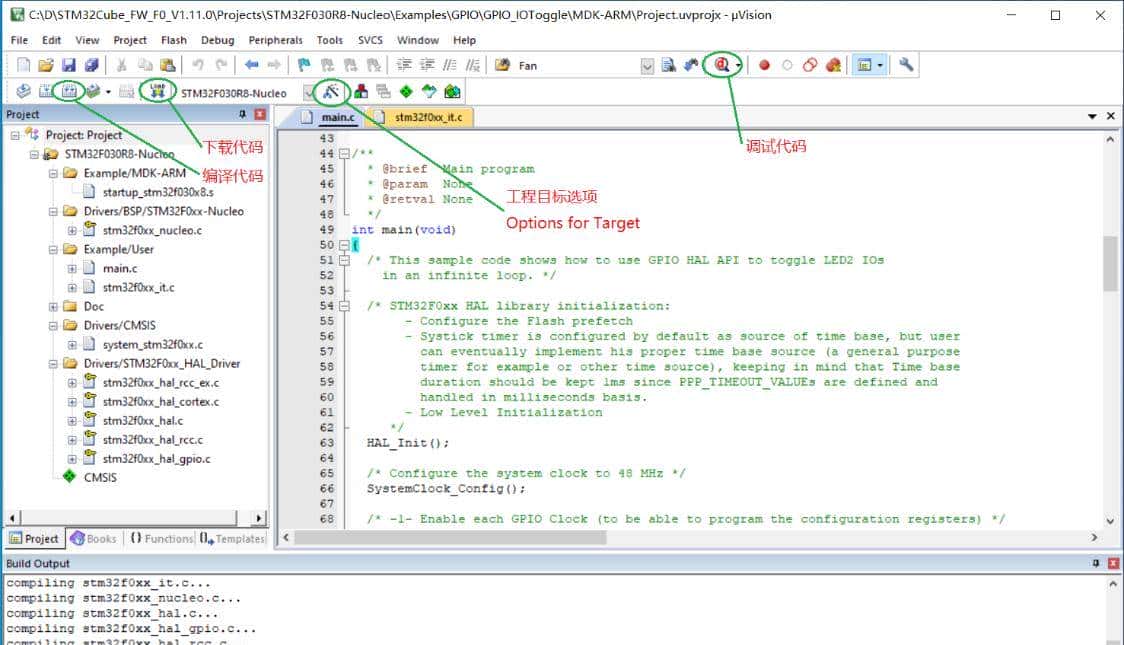Select stm32f0xx_hal_gpio.c in project tree

click(x=156, y=459)
